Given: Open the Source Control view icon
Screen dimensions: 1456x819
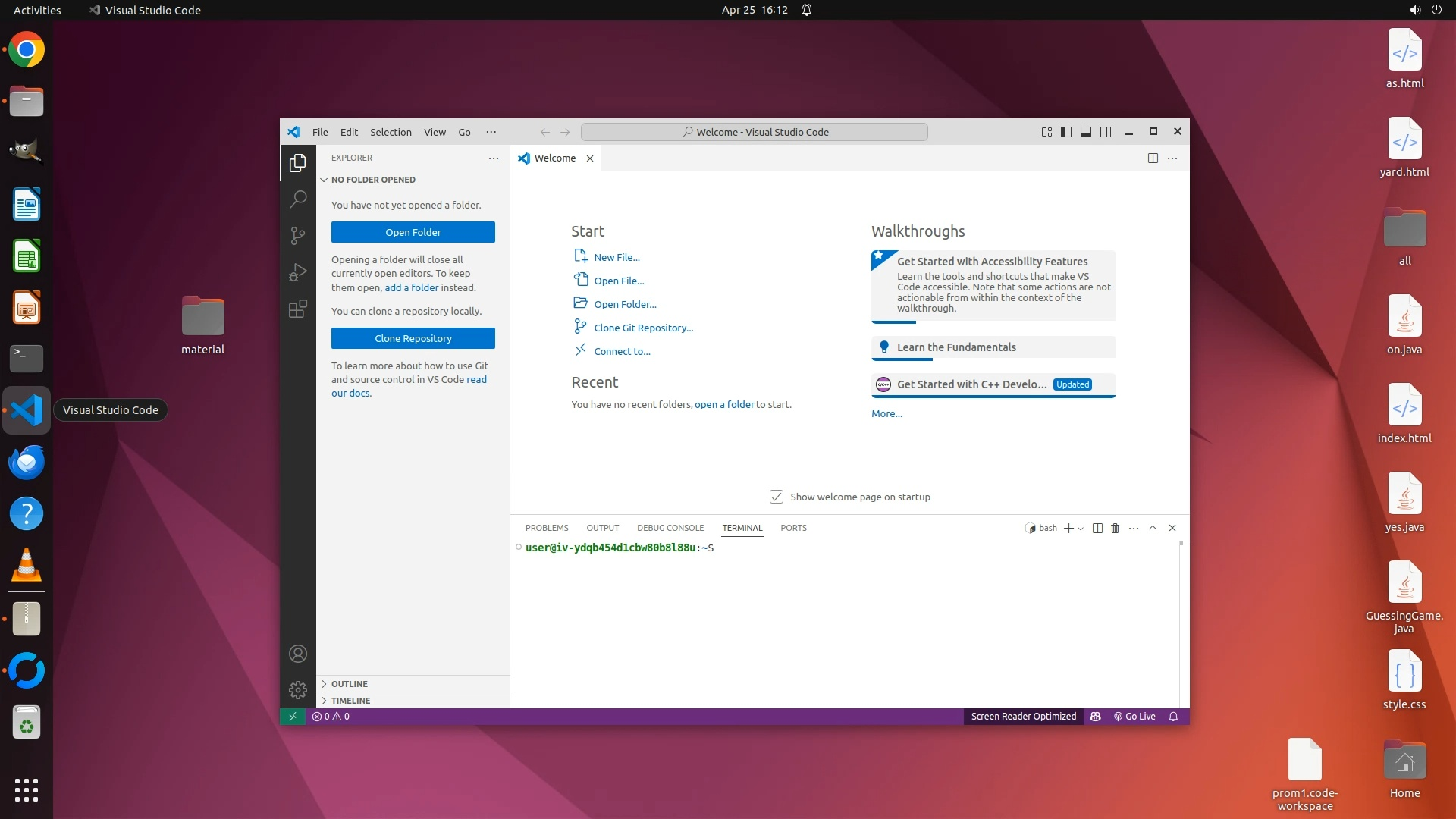Looking at the screenshot, I should coord(298,236).
